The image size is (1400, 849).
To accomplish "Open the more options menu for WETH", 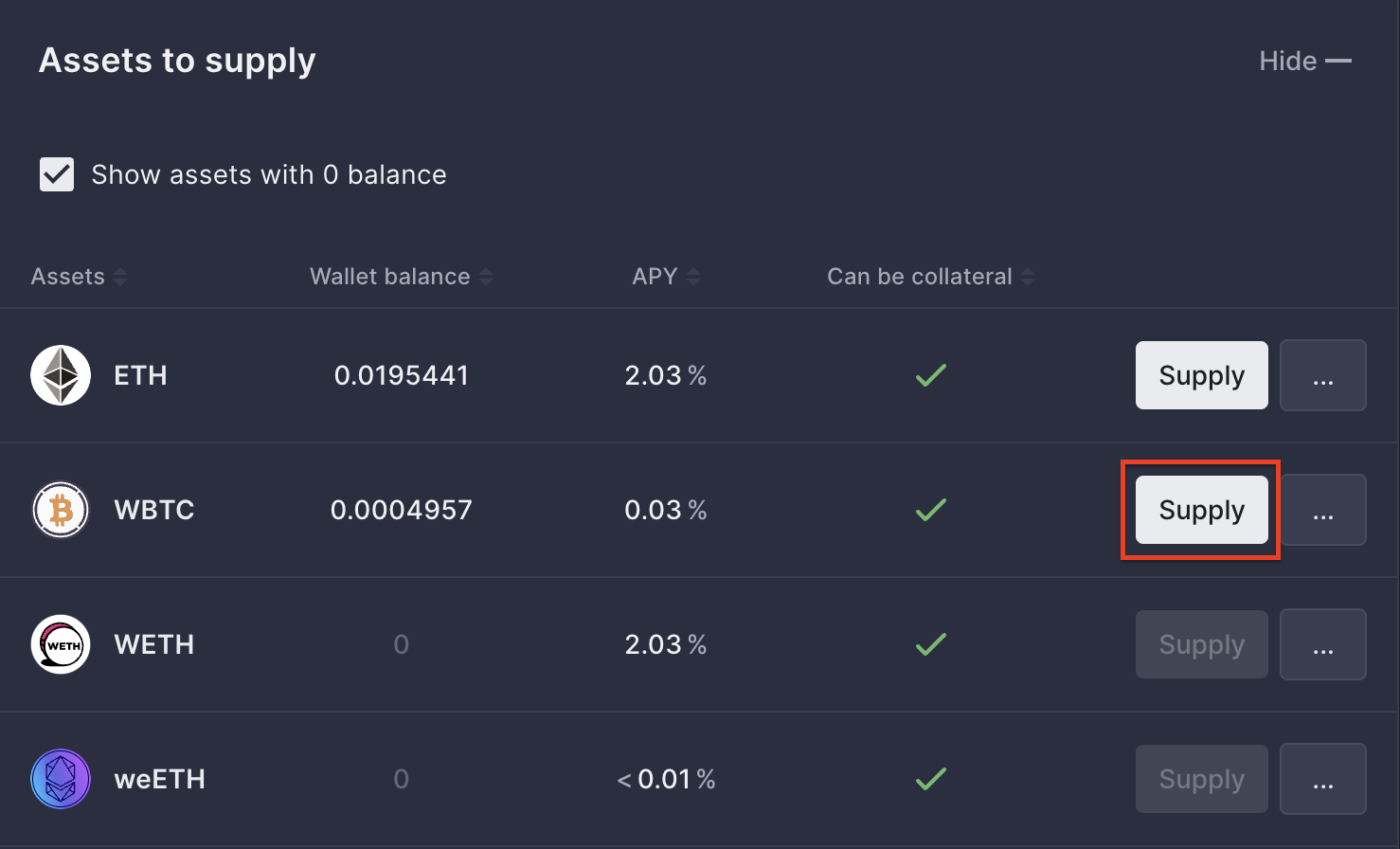I will (x=1322, y=644).
